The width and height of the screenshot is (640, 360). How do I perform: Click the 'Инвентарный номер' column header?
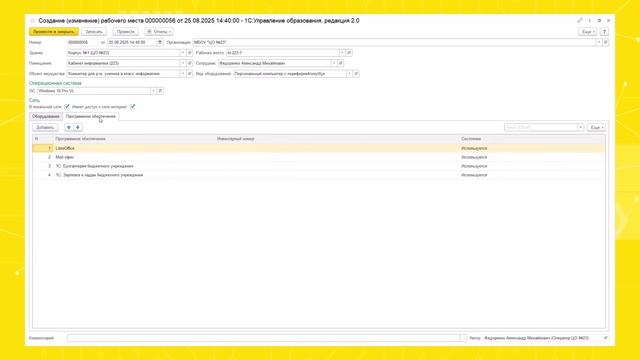click(236, 139)
